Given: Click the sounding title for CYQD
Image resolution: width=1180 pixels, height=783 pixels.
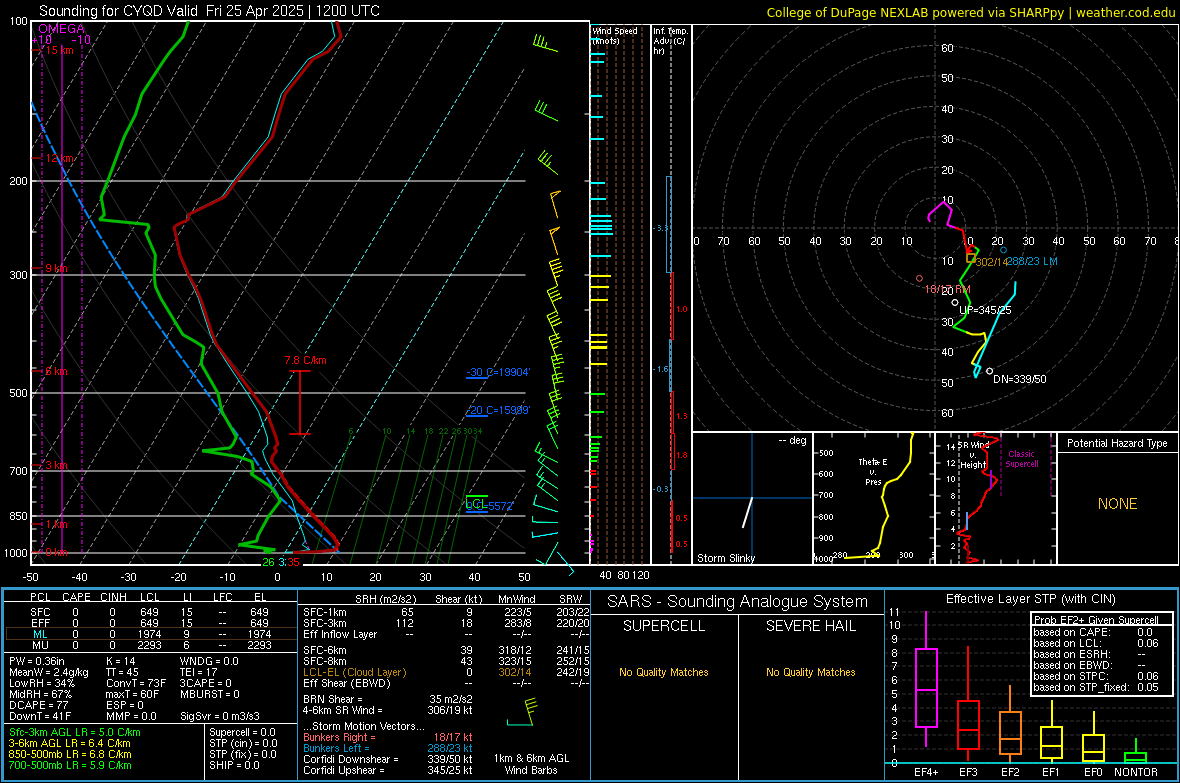Looking at the screenshot, I should [209, 11].
